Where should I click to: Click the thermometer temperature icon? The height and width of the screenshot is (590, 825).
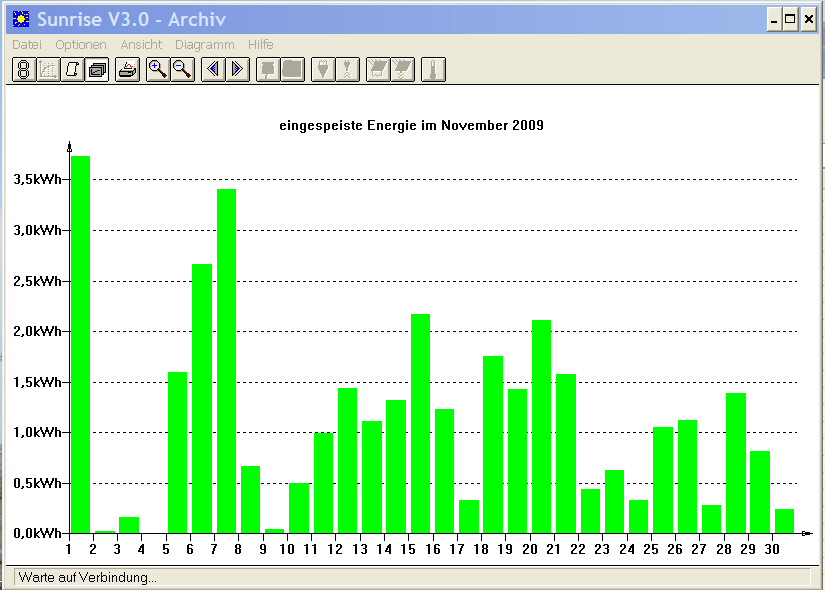pos(434,69)
